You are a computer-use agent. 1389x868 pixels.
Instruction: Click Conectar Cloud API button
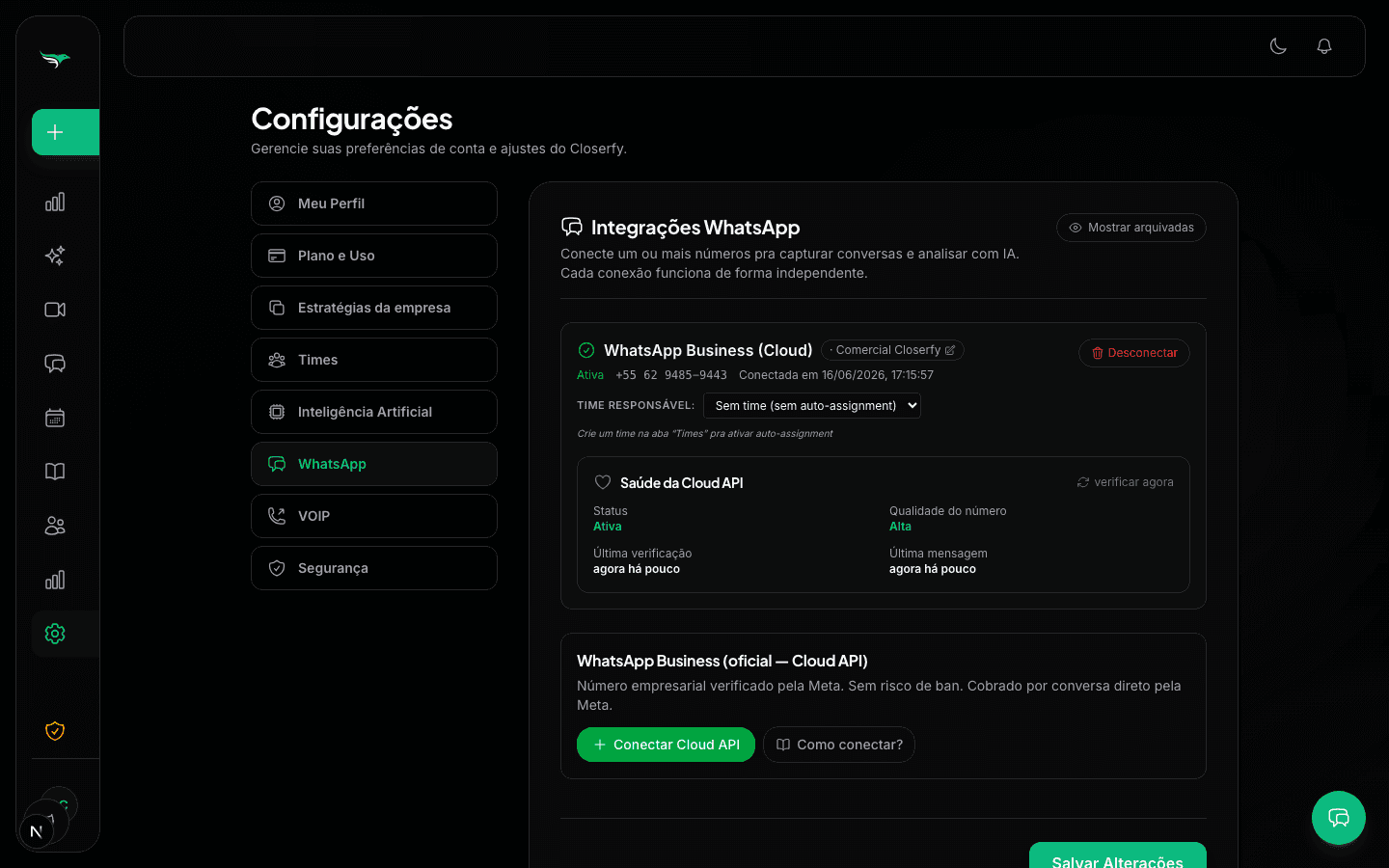(666, 745)
